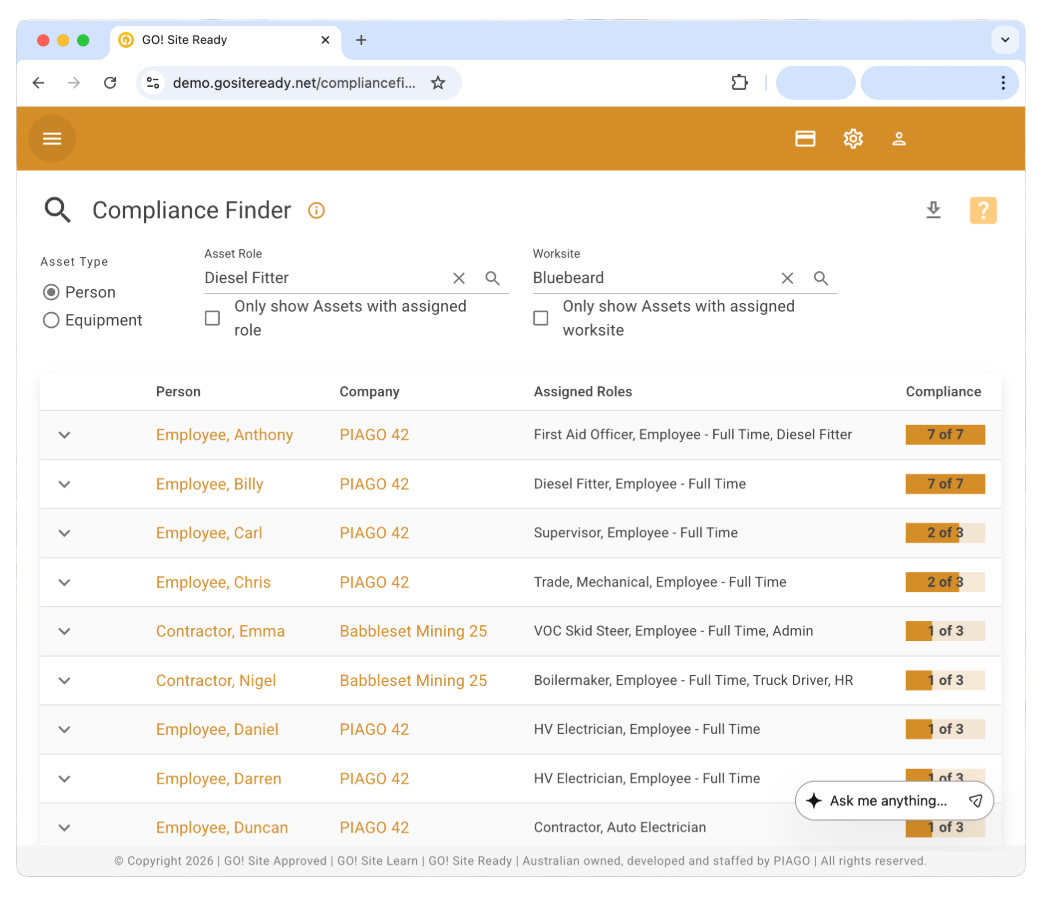Select the Person asset type
Viewport: 1050px width, 900px height.
(51, 293)
